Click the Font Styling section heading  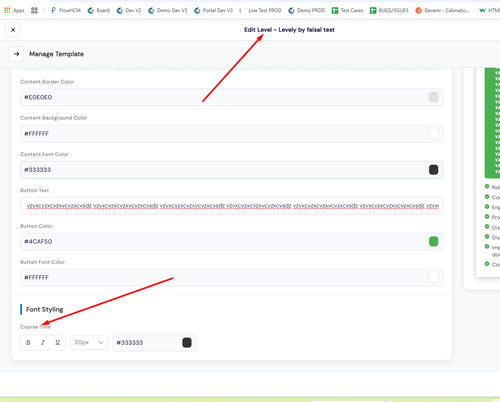(44, 309)
